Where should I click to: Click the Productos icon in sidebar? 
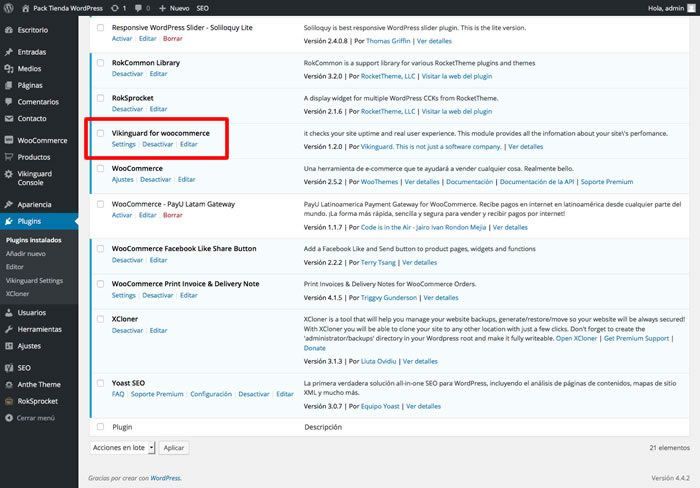coord(9,157)
